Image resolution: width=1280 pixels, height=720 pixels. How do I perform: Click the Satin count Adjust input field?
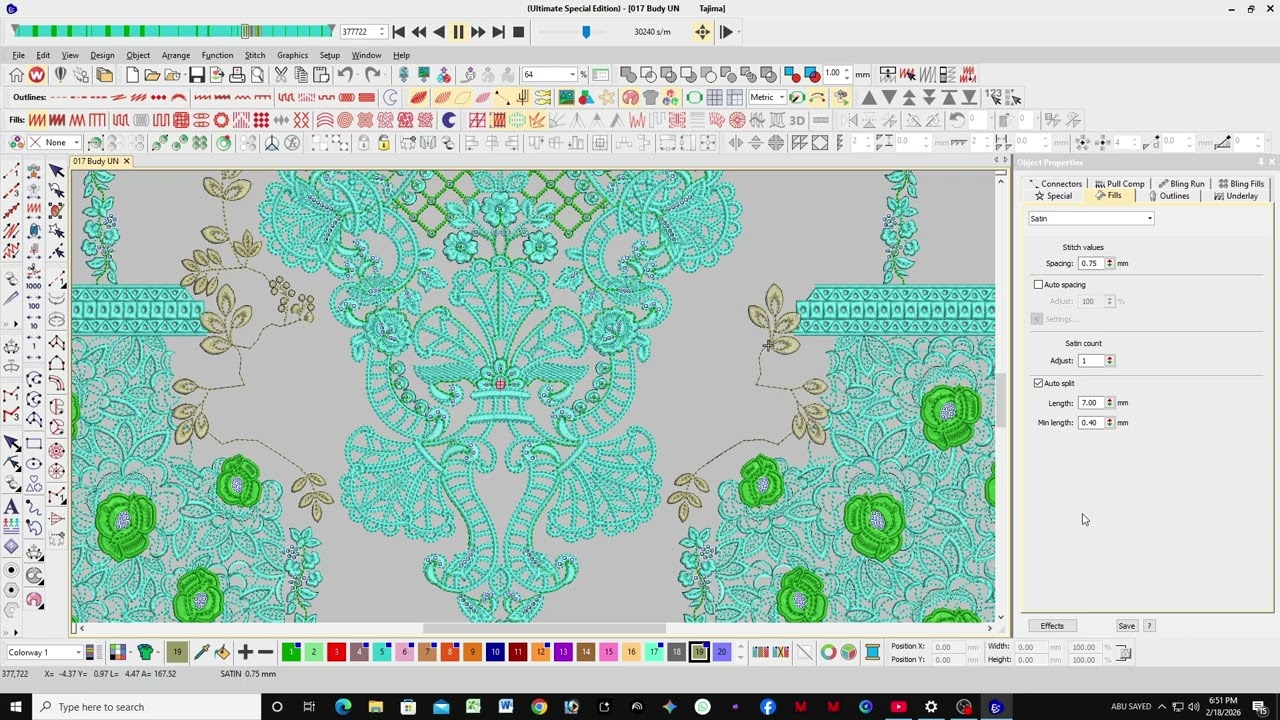(1090, 361)
